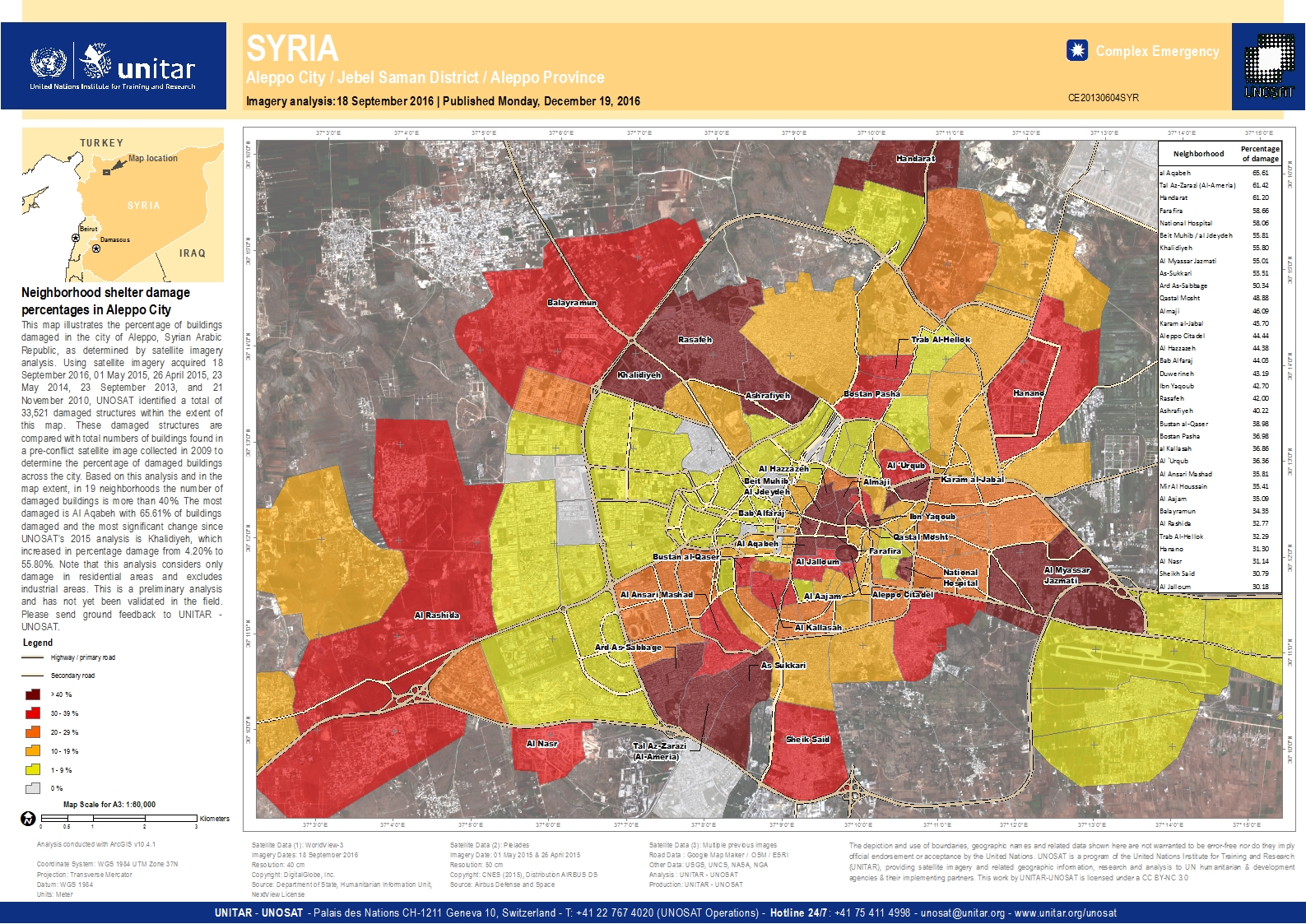1306x924 pixels.
Task: Select the al Aqabeh row in damage table
Action: pos(1219,173)
